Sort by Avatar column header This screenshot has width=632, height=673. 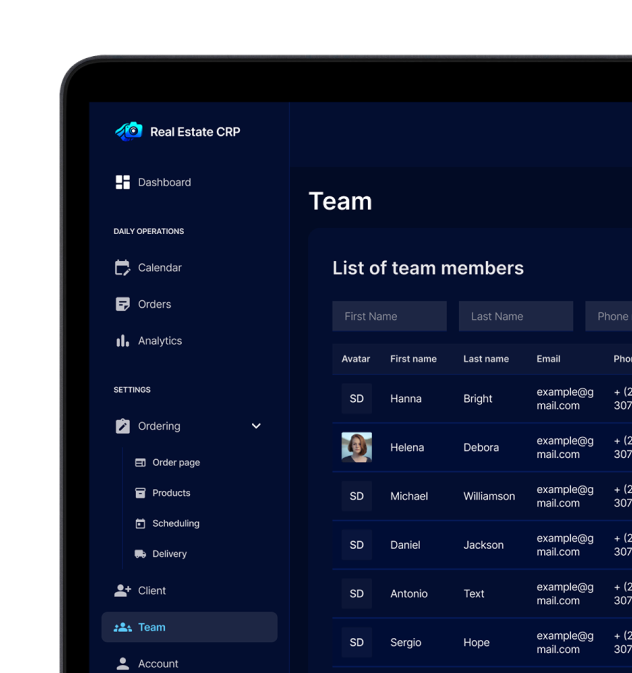[356, 359]
